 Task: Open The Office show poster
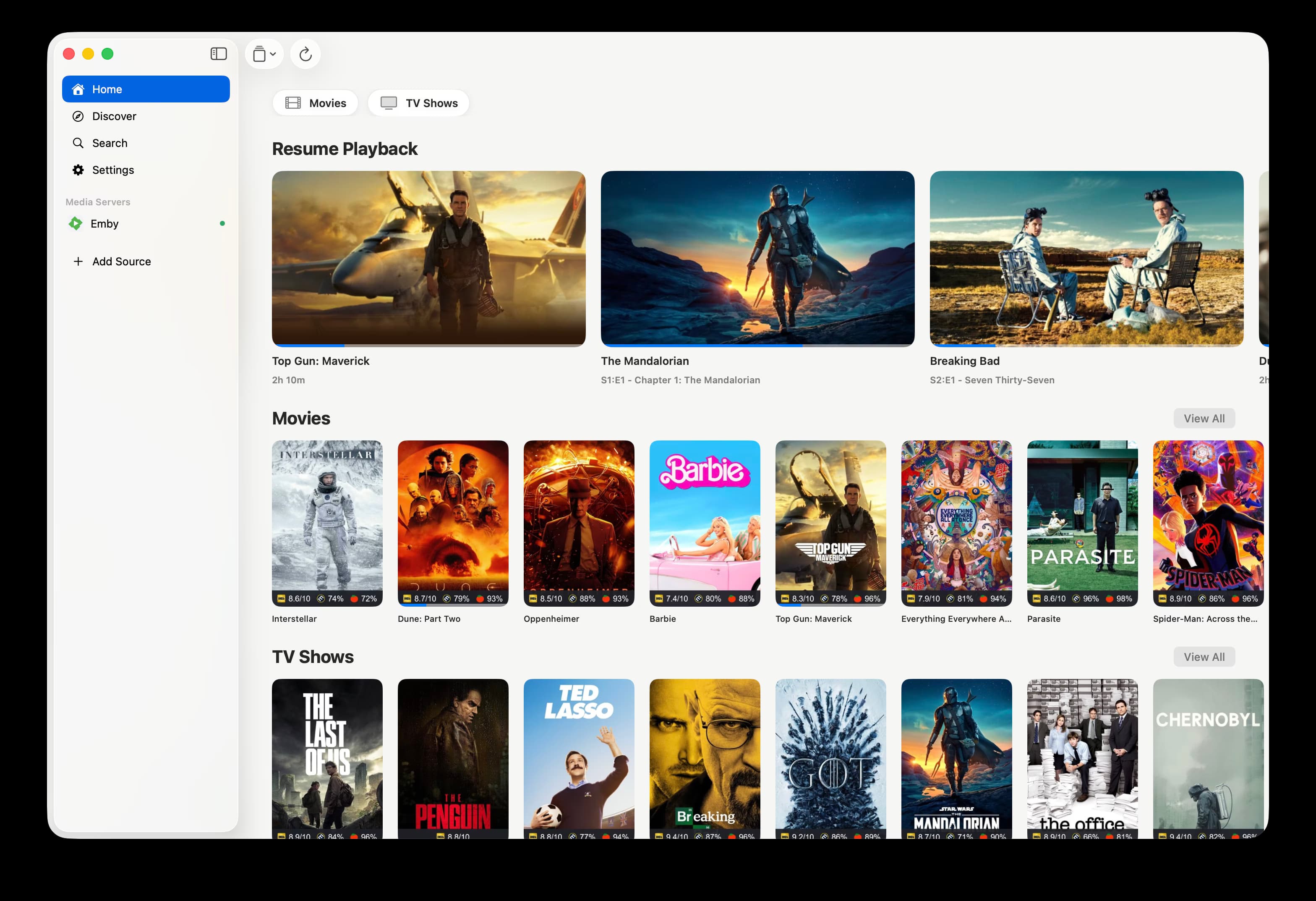1083,759
